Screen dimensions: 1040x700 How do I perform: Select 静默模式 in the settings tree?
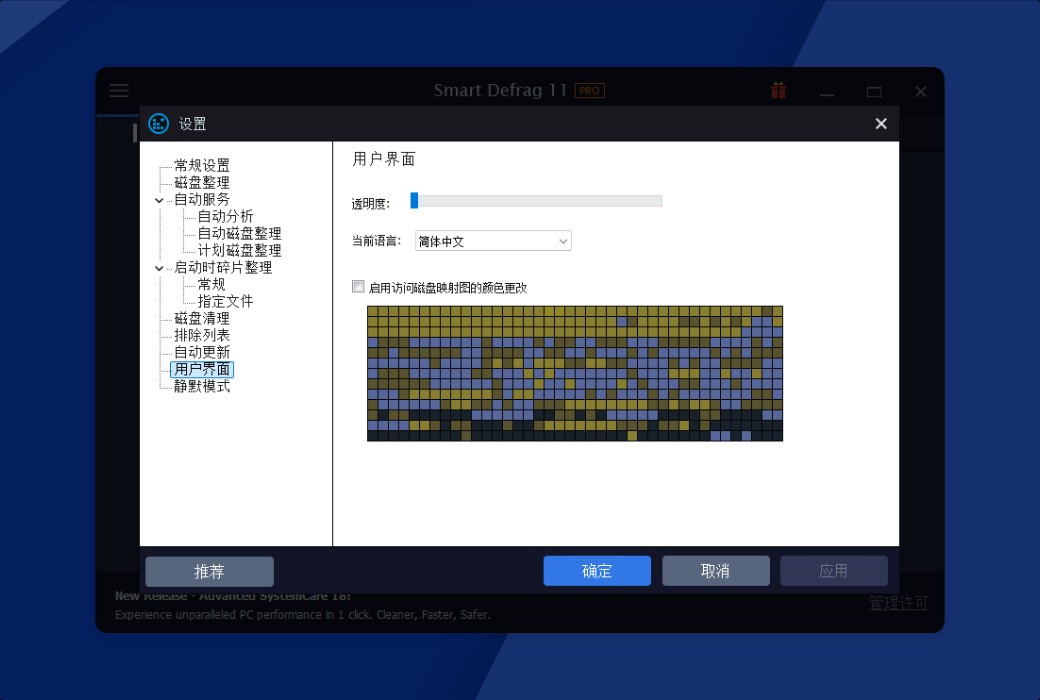coord(202,386)
